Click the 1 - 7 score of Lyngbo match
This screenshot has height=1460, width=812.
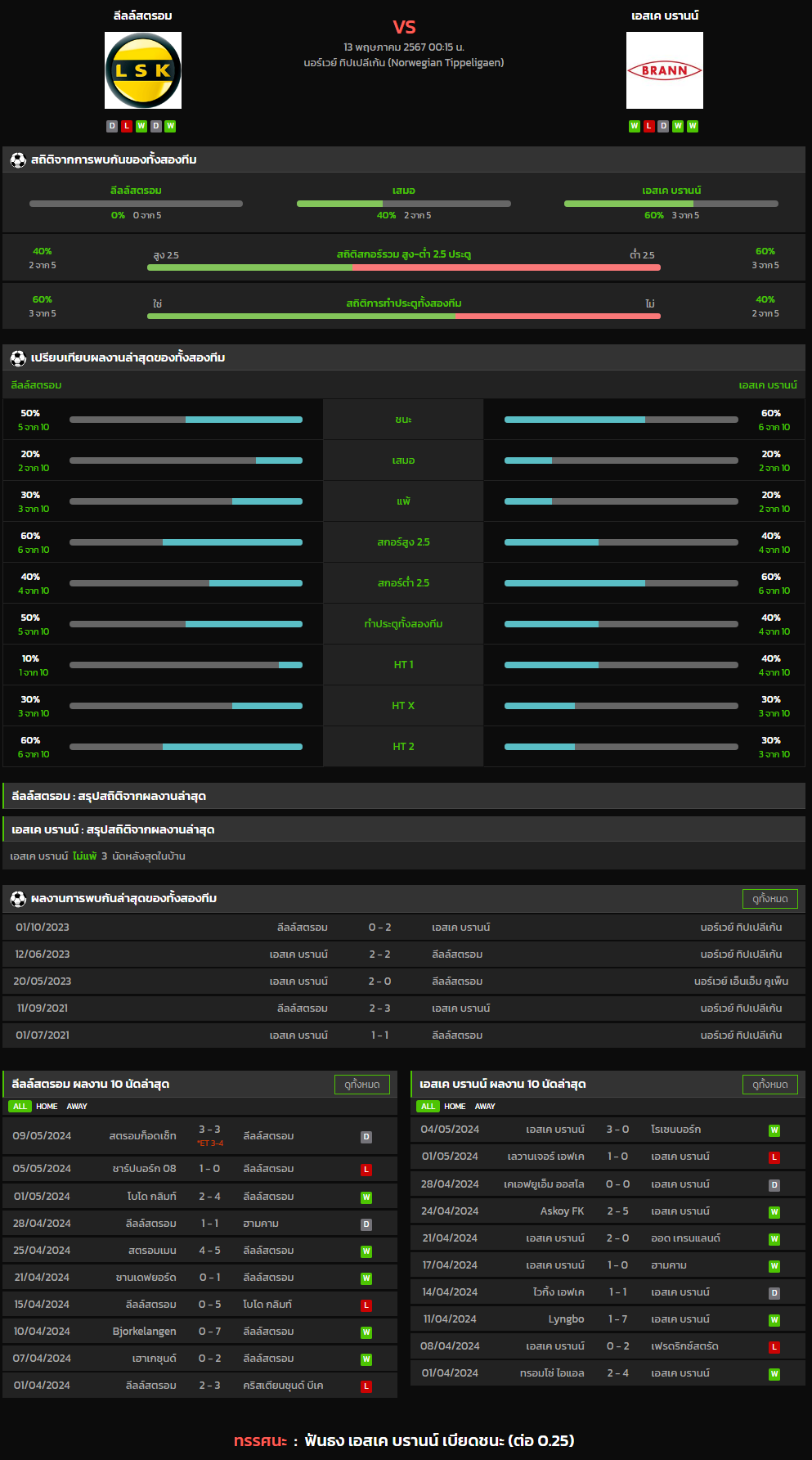617,1319
